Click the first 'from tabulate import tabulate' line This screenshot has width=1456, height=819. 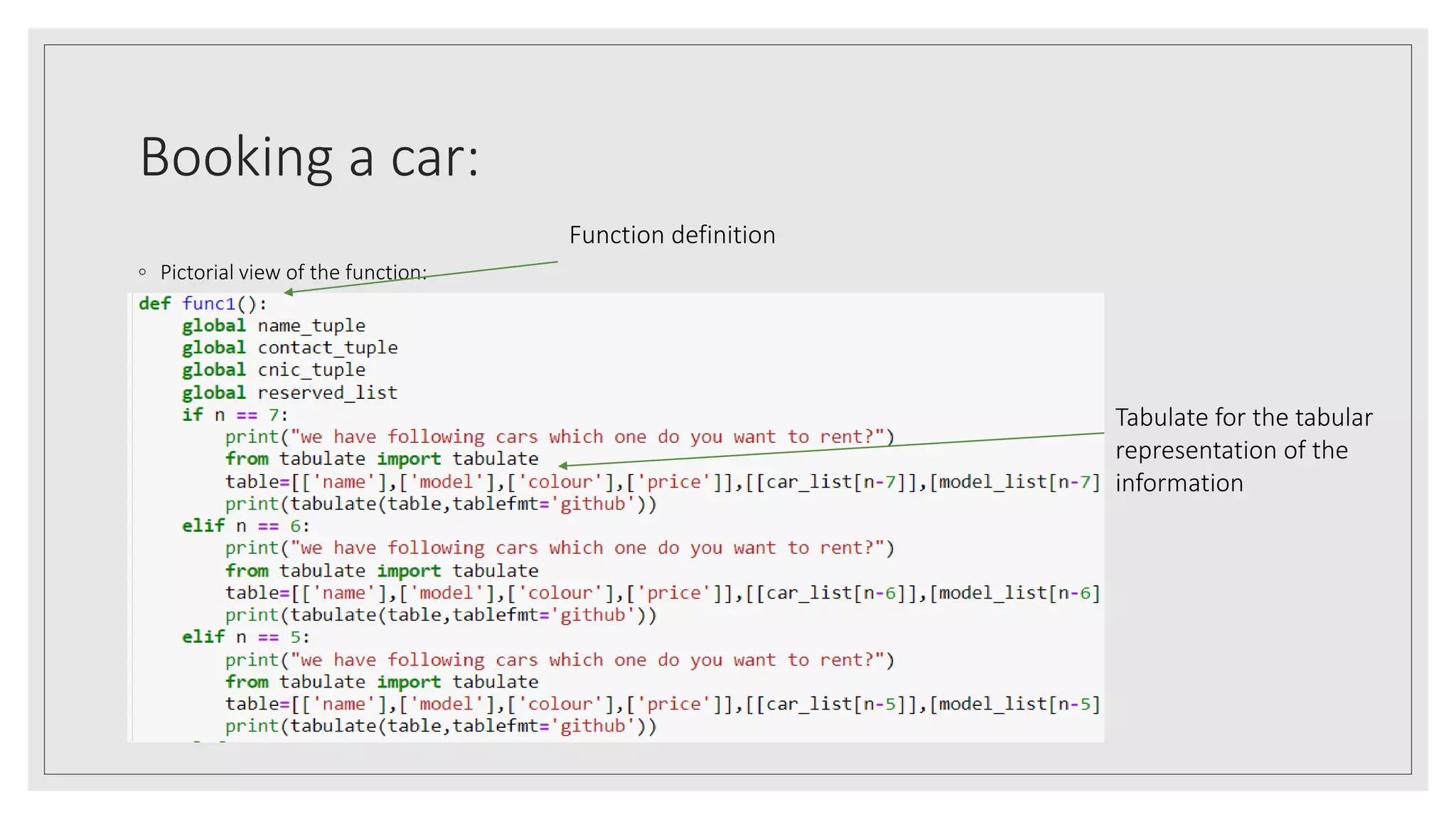(x=382, y=459)
